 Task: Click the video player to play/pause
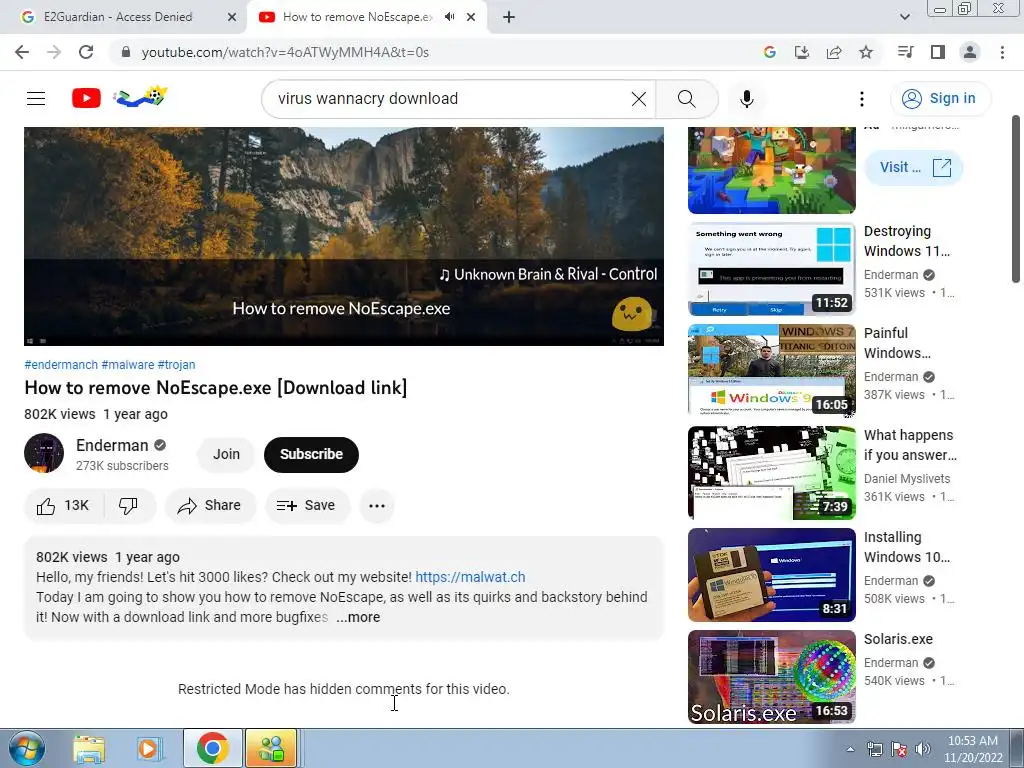coord(344,236)
